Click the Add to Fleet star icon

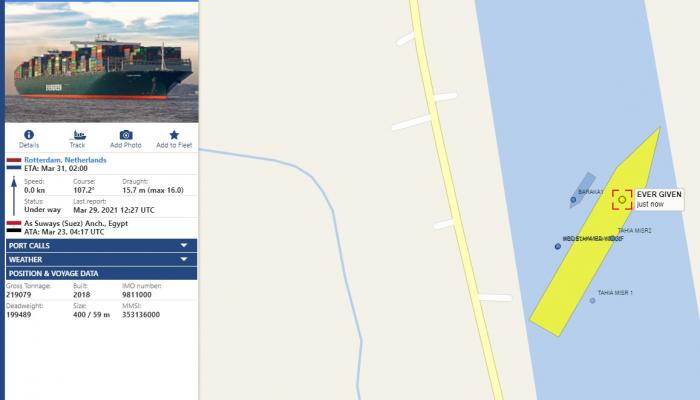174,135
